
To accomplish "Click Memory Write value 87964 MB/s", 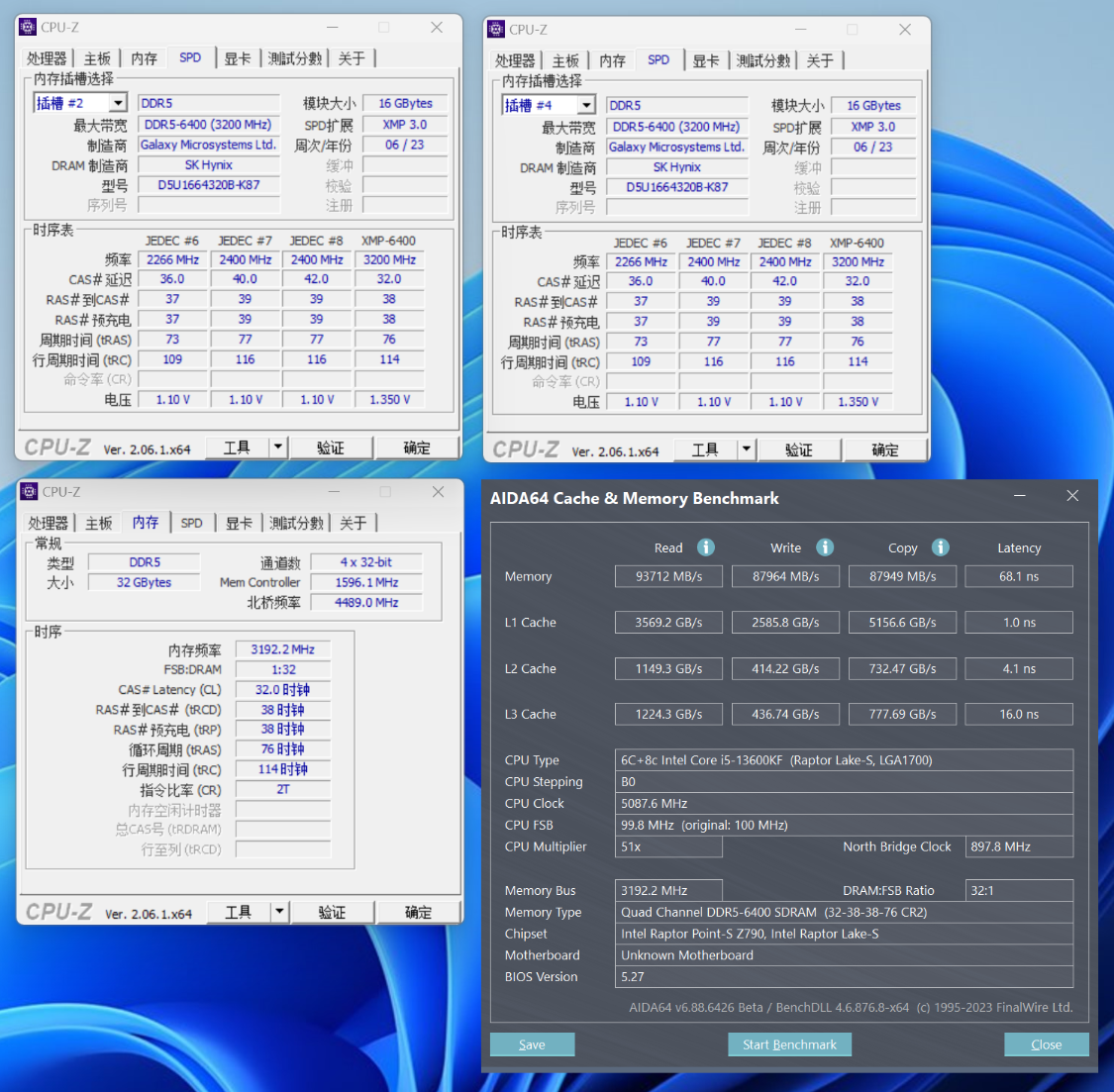I will tap(786, 576).
